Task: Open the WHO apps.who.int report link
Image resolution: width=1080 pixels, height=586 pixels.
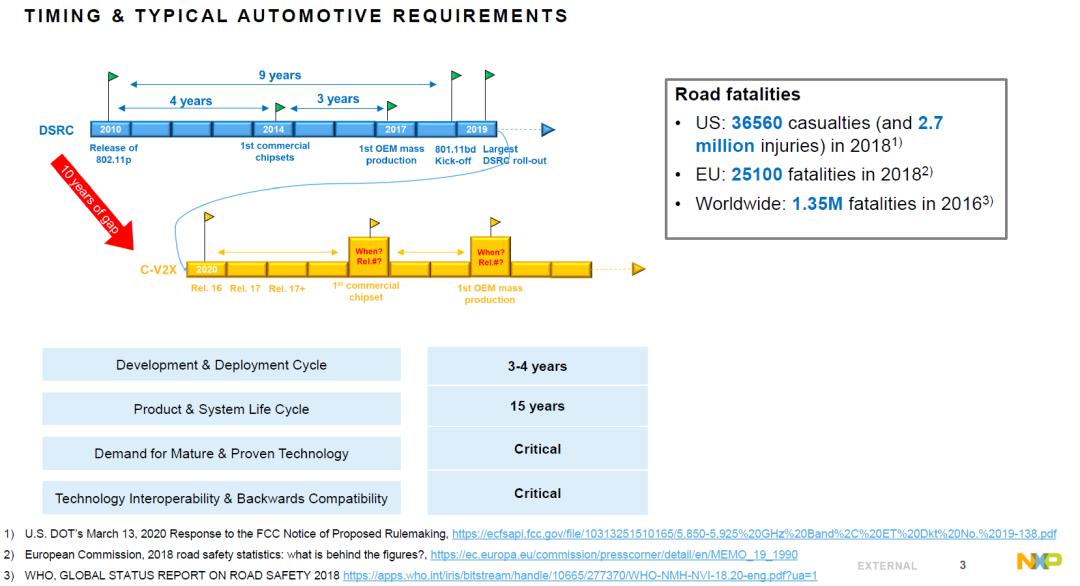Action: point(580,575)
